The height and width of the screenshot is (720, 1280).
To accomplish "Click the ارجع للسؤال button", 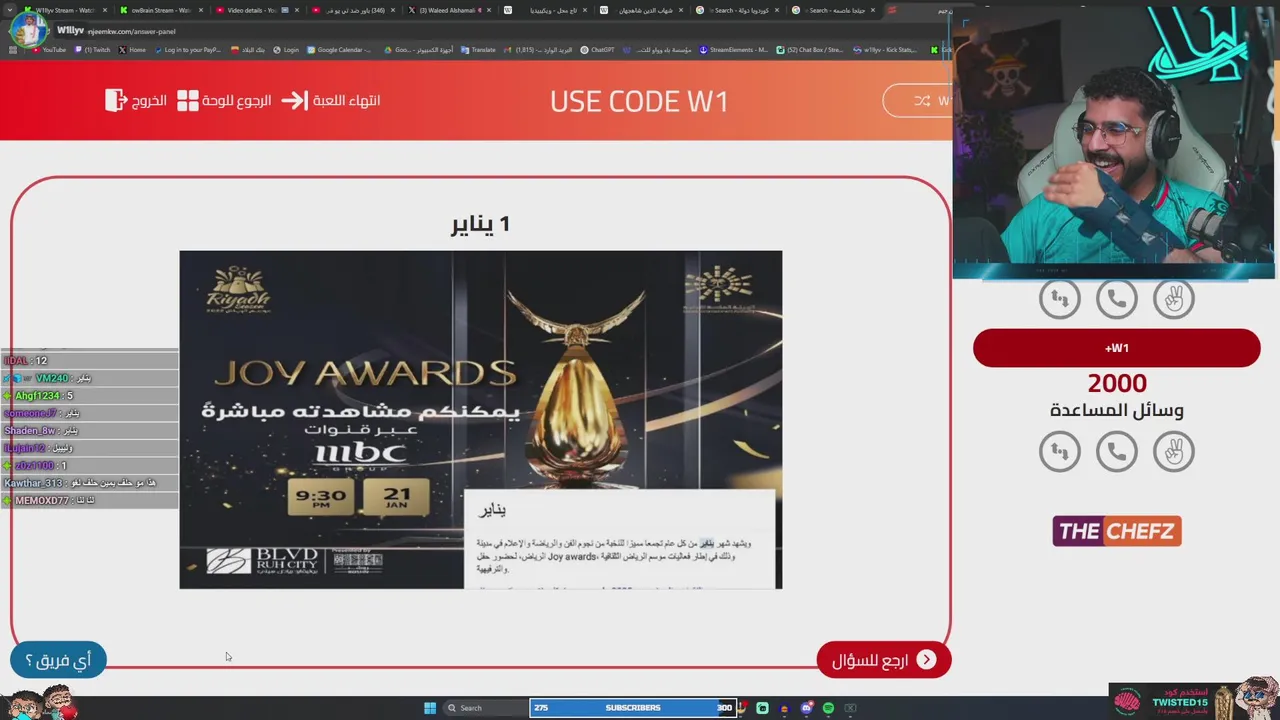I will (x=884, y=659).
